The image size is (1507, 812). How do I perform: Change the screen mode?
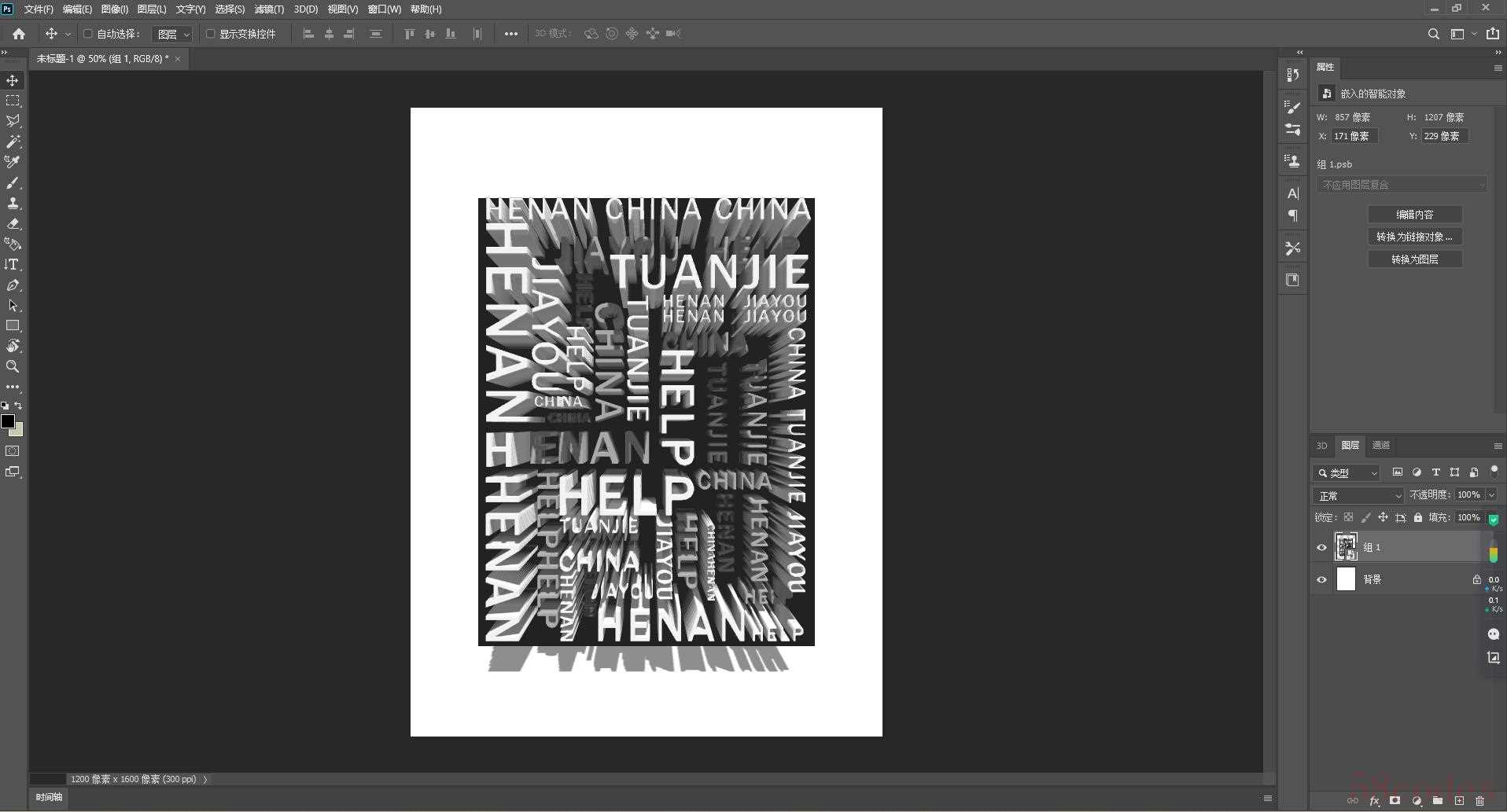(13, 472)
